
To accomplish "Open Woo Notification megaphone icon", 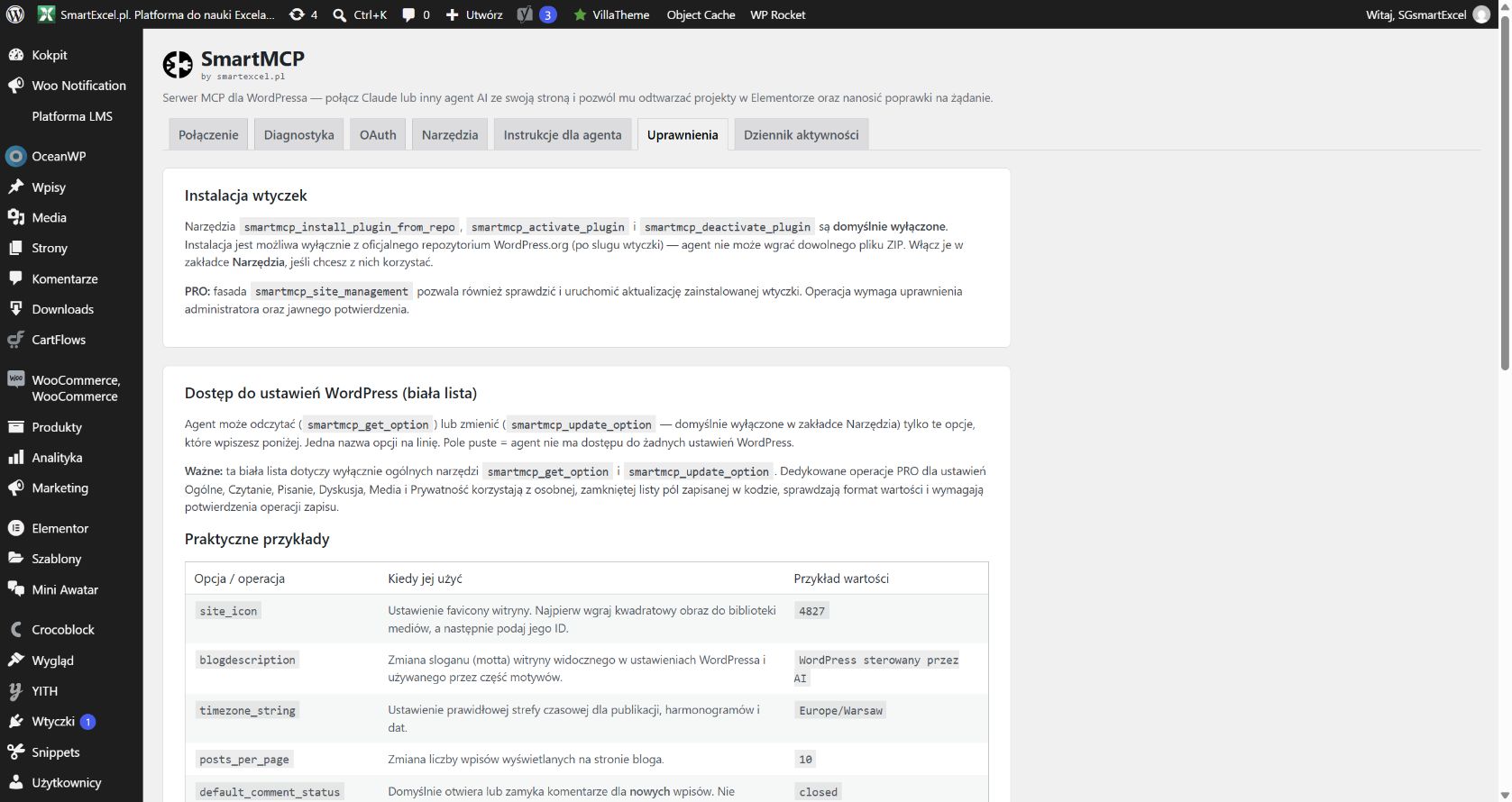I will pyautogui.click(x=15, y=86).
